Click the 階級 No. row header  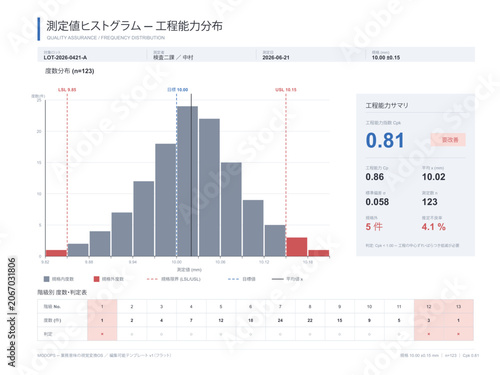point(52,306)
